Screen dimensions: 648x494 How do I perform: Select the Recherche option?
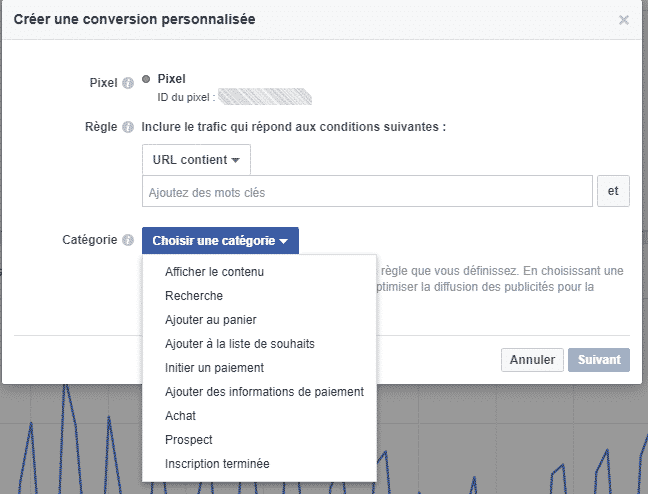194,296
